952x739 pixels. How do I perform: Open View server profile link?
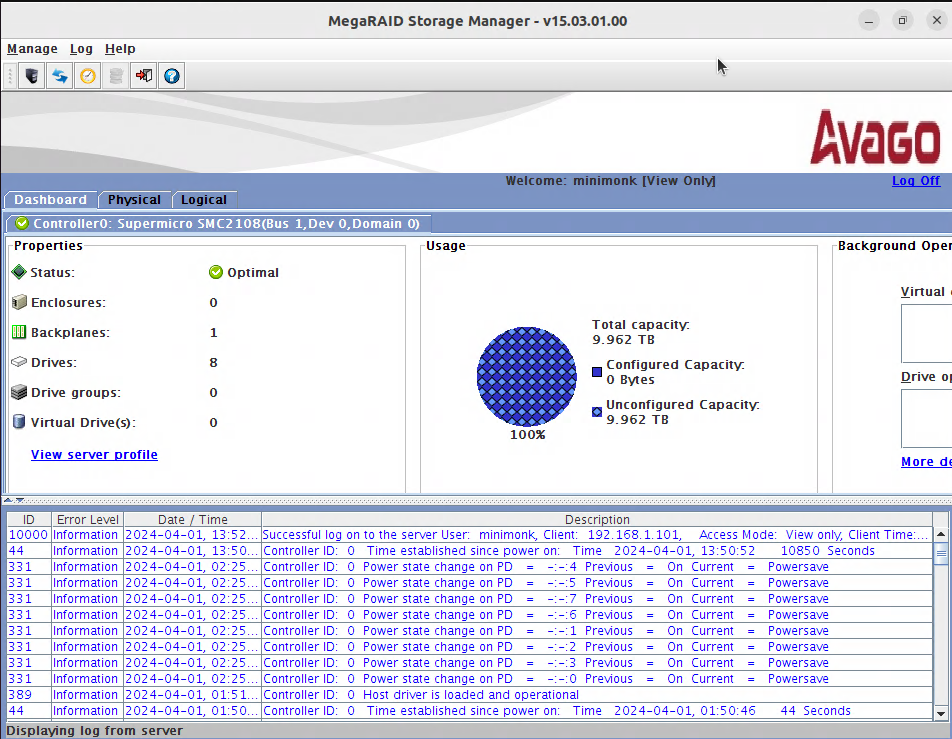tap(94, 454)
